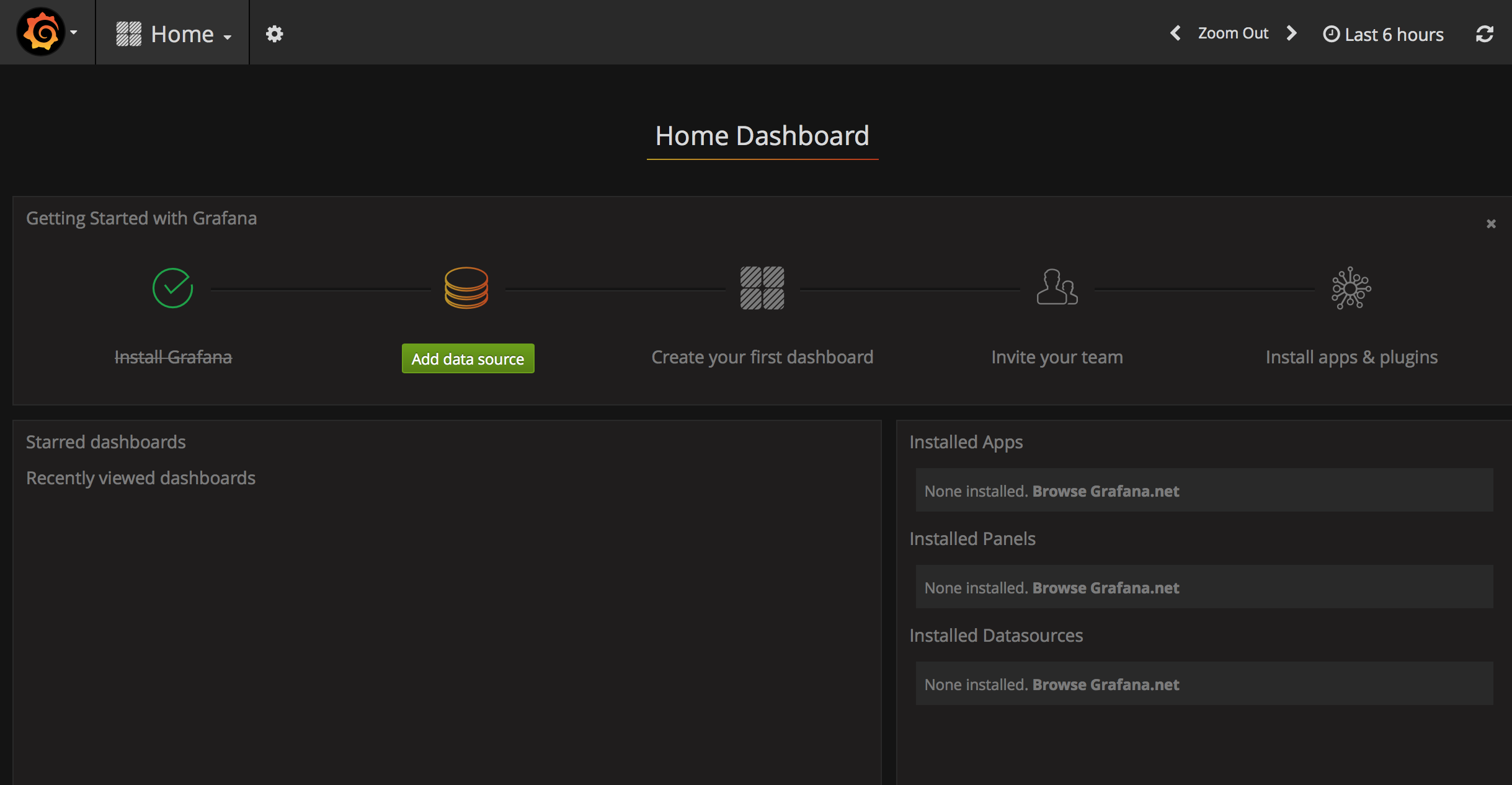Click Recently viewed dashboards heading

click(x=141, y=478)
